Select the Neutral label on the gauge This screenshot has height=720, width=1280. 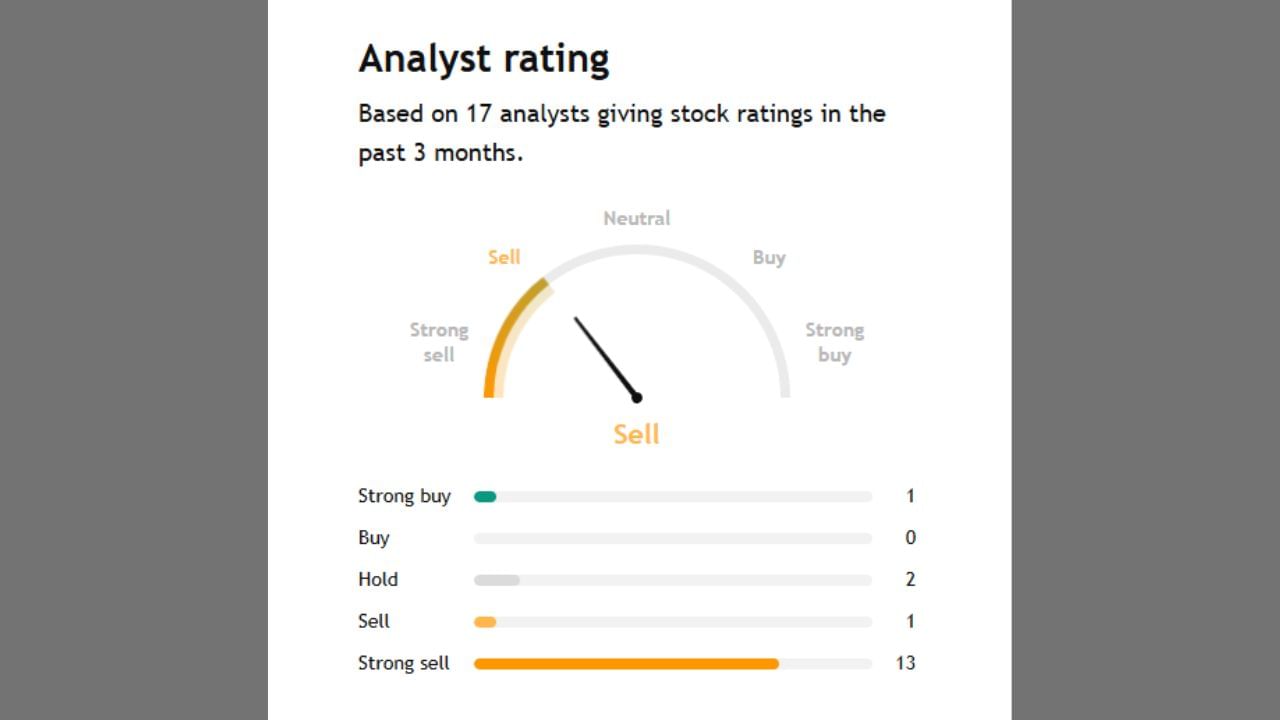pos(636,218)
